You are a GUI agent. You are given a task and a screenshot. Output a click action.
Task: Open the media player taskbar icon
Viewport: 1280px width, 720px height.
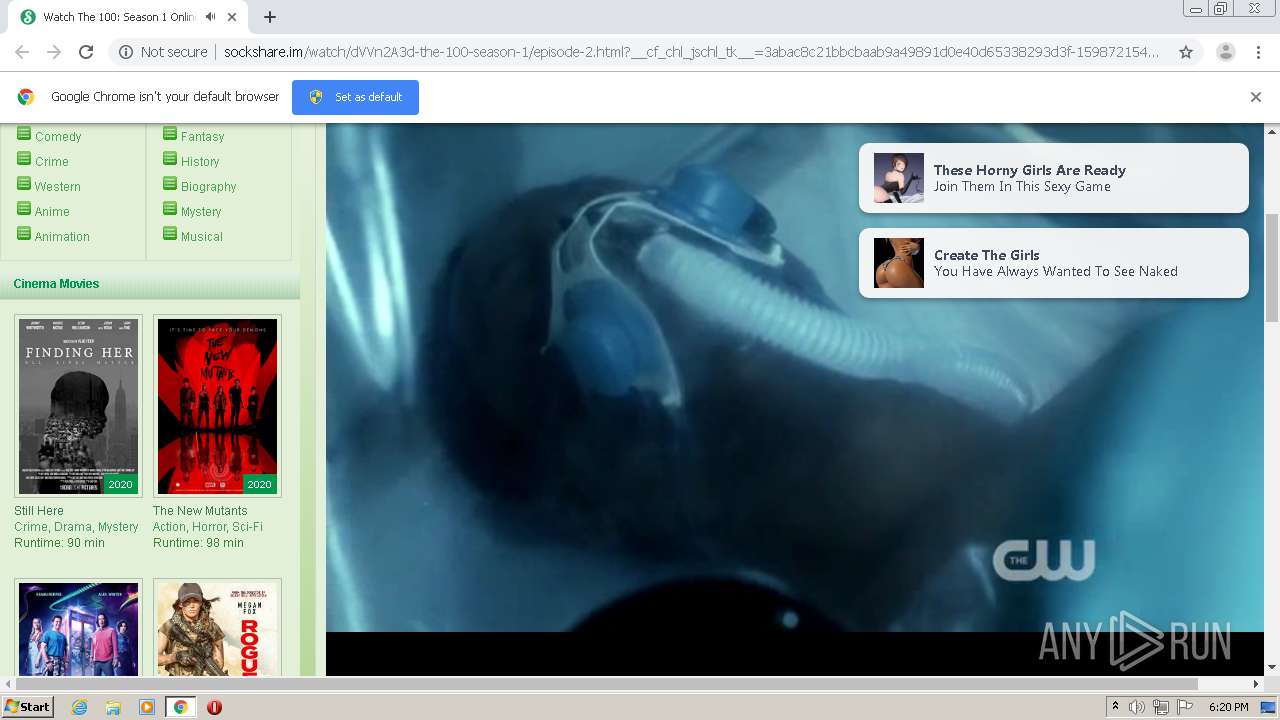point(147,707)
